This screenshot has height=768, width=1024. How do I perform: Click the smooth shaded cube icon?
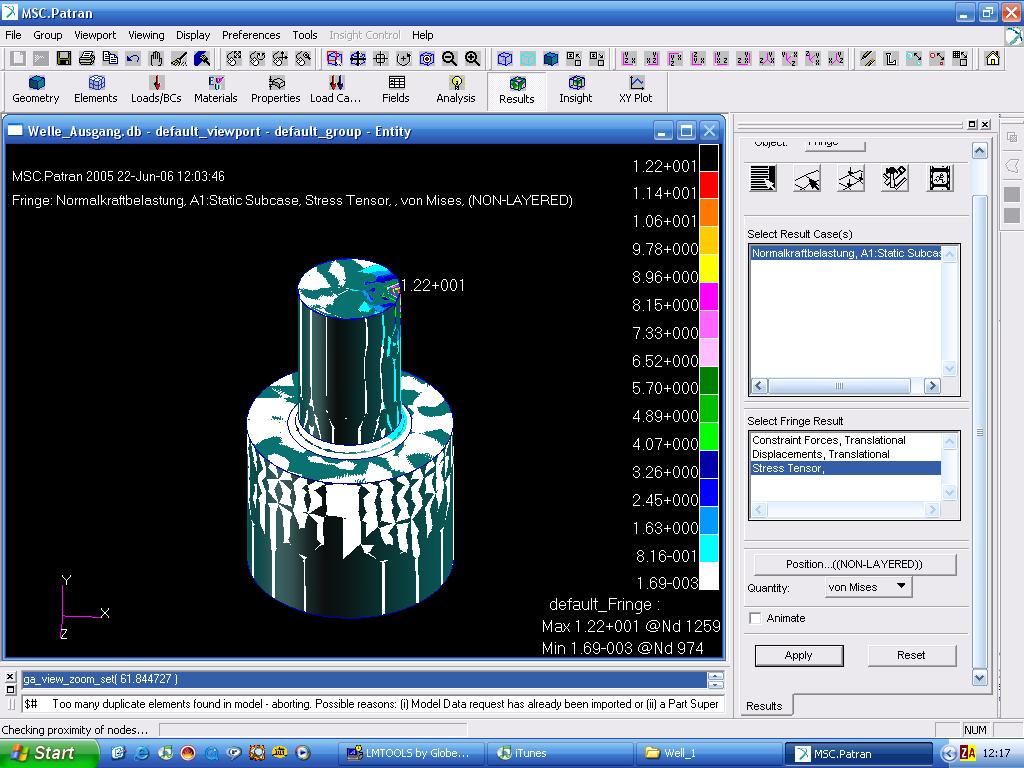coord(551,58)
